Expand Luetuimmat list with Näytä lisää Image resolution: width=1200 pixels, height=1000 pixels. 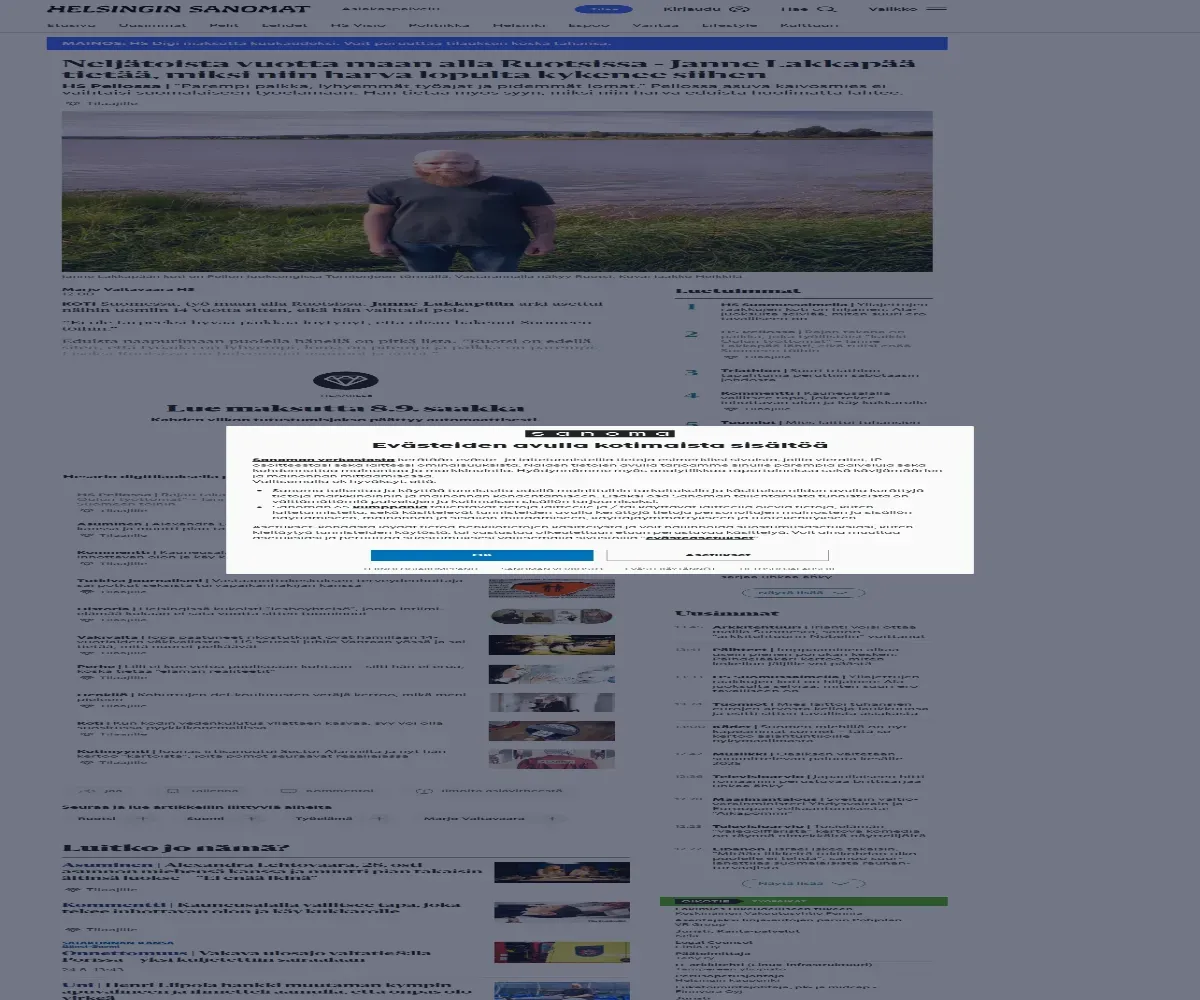click(804, 593)
